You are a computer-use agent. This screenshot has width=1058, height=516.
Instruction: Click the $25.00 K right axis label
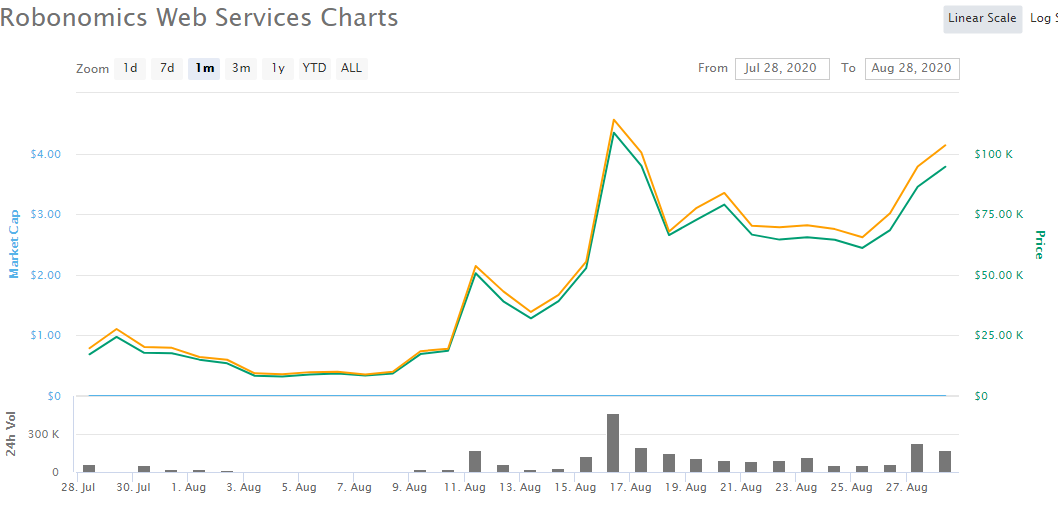999,335
